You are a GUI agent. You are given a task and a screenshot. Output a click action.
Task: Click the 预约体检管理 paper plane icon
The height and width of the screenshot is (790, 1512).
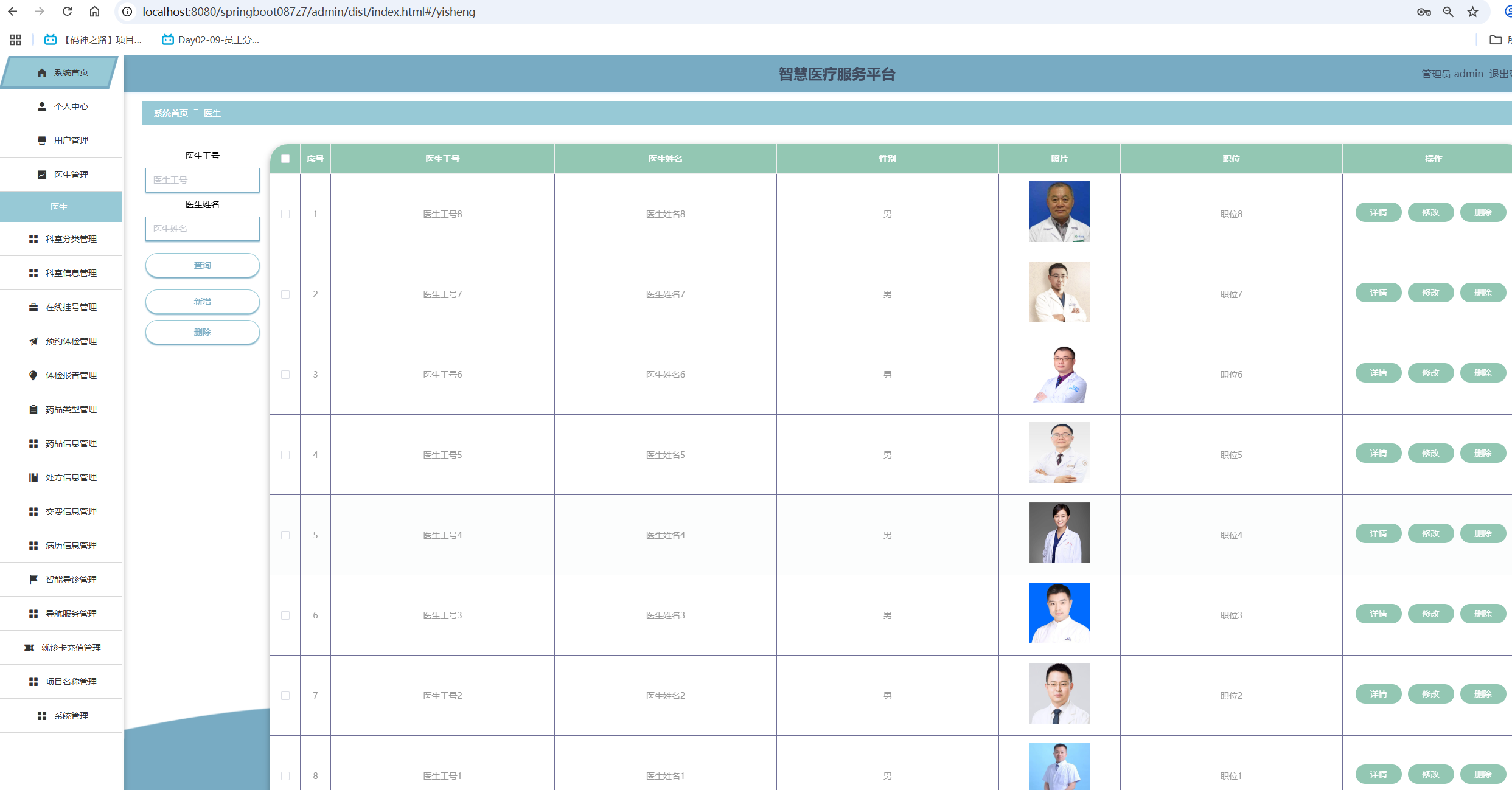33,341
